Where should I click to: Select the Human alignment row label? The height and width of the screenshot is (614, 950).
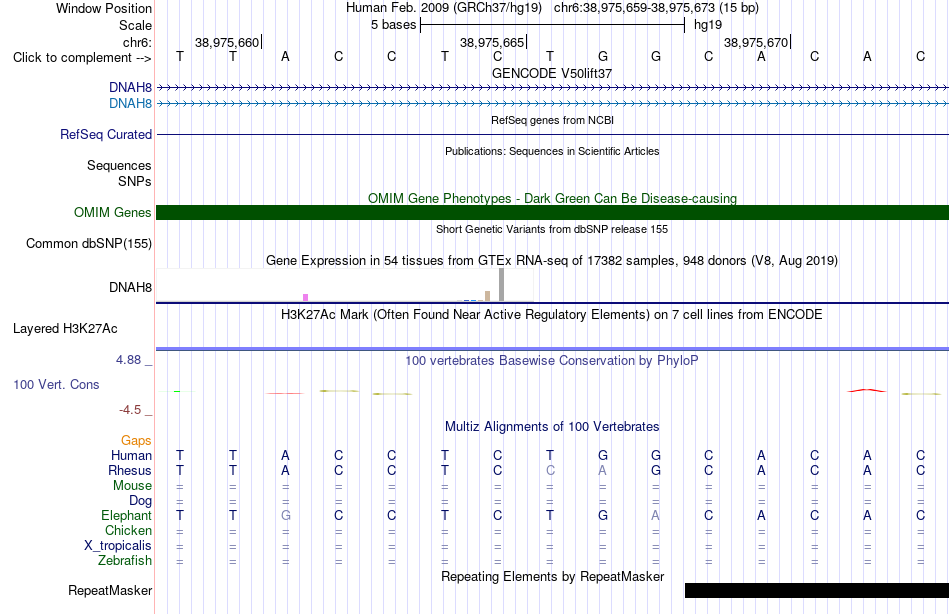pyautogui.click(x=131, y=456)
